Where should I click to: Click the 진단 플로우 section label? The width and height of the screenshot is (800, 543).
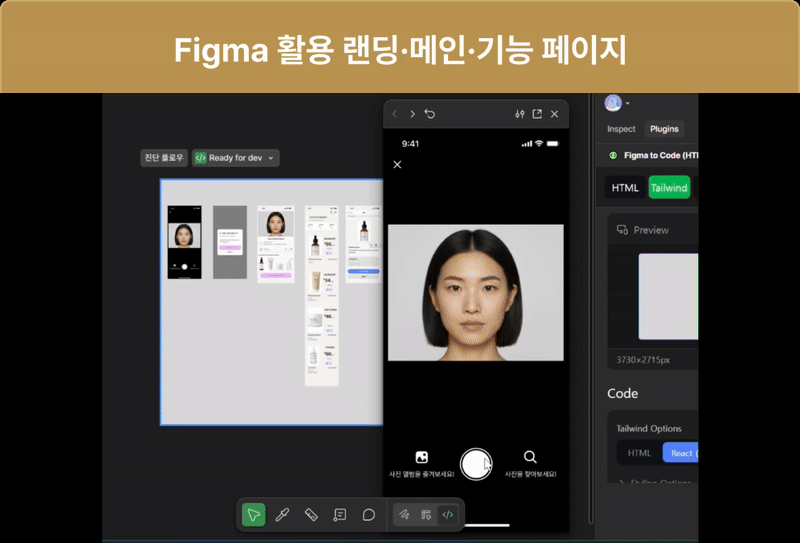click(164, 158)
